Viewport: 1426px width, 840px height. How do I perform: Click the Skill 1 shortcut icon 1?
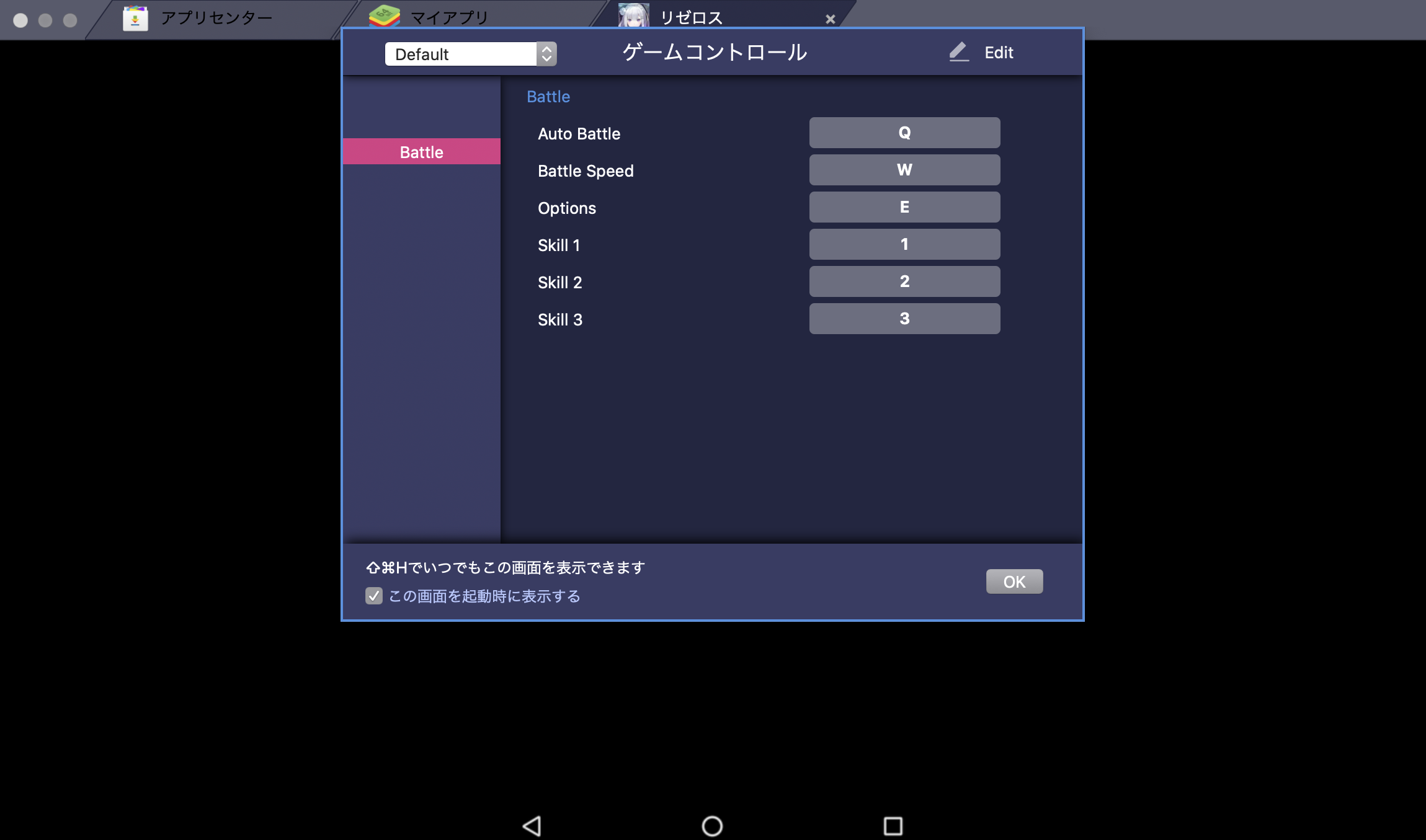click(904, 244)
